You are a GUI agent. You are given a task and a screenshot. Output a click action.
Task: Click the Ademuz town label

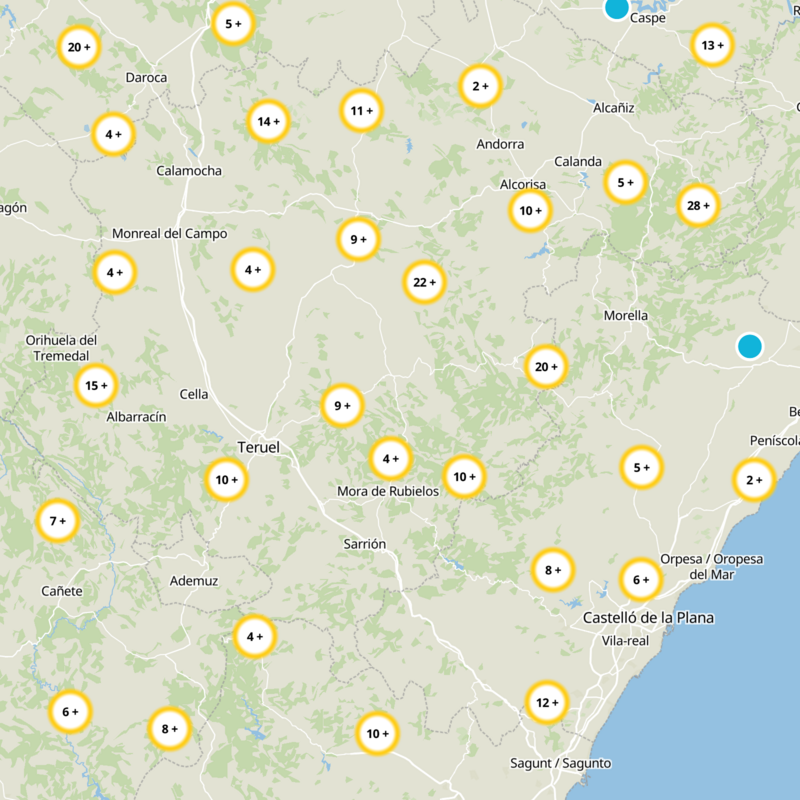click(194, 581)
